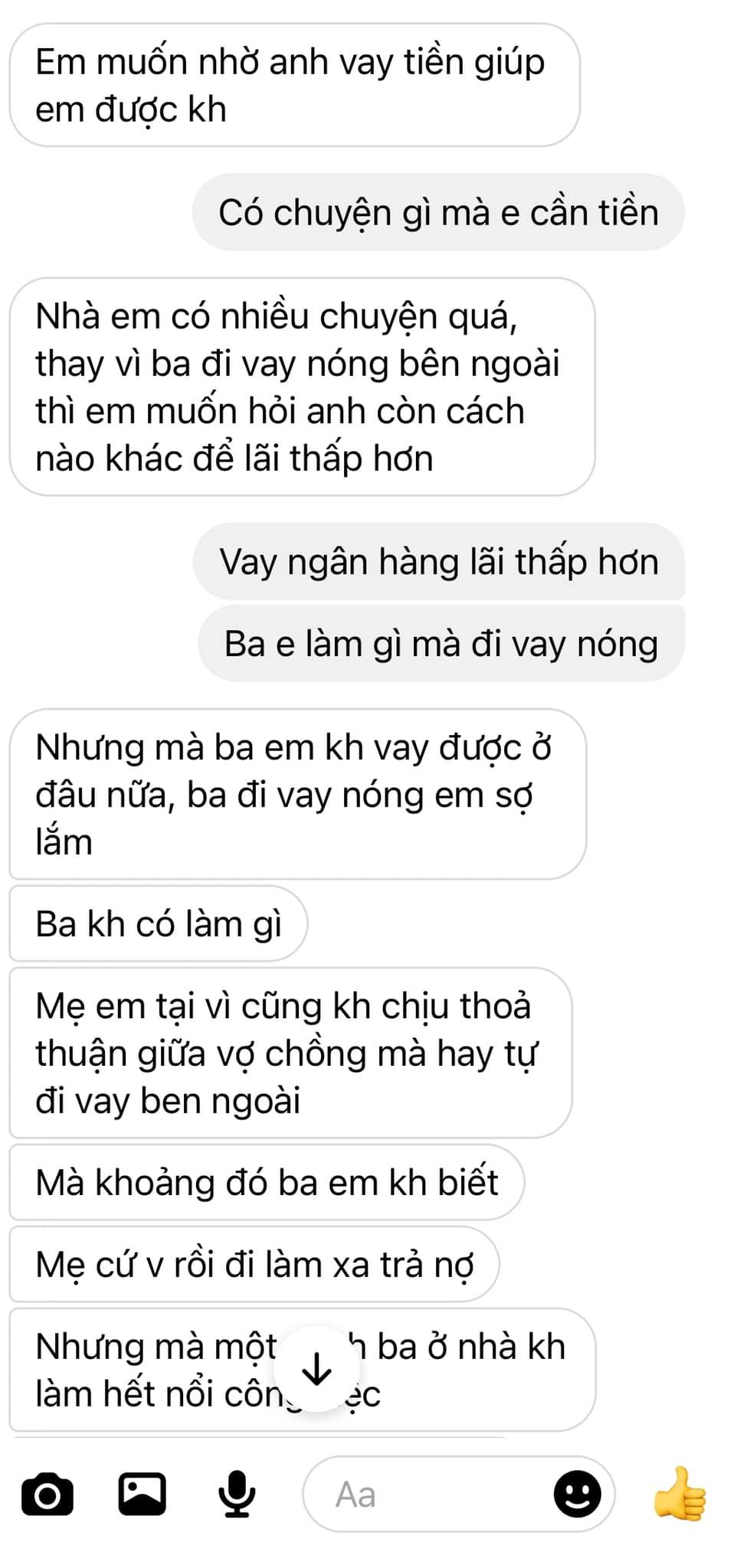737x1568 pixels.
Task: Tap the microphone voice message icon
Action: point(237,1494)
